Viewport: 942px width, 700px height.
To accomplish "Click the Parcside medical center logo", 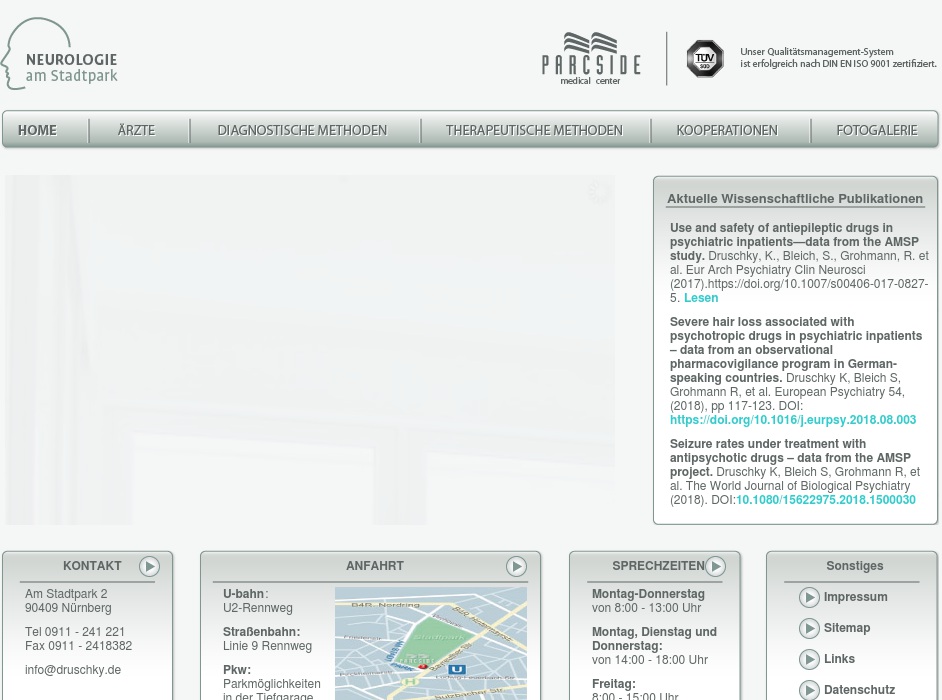I will (x=591, y=59).
